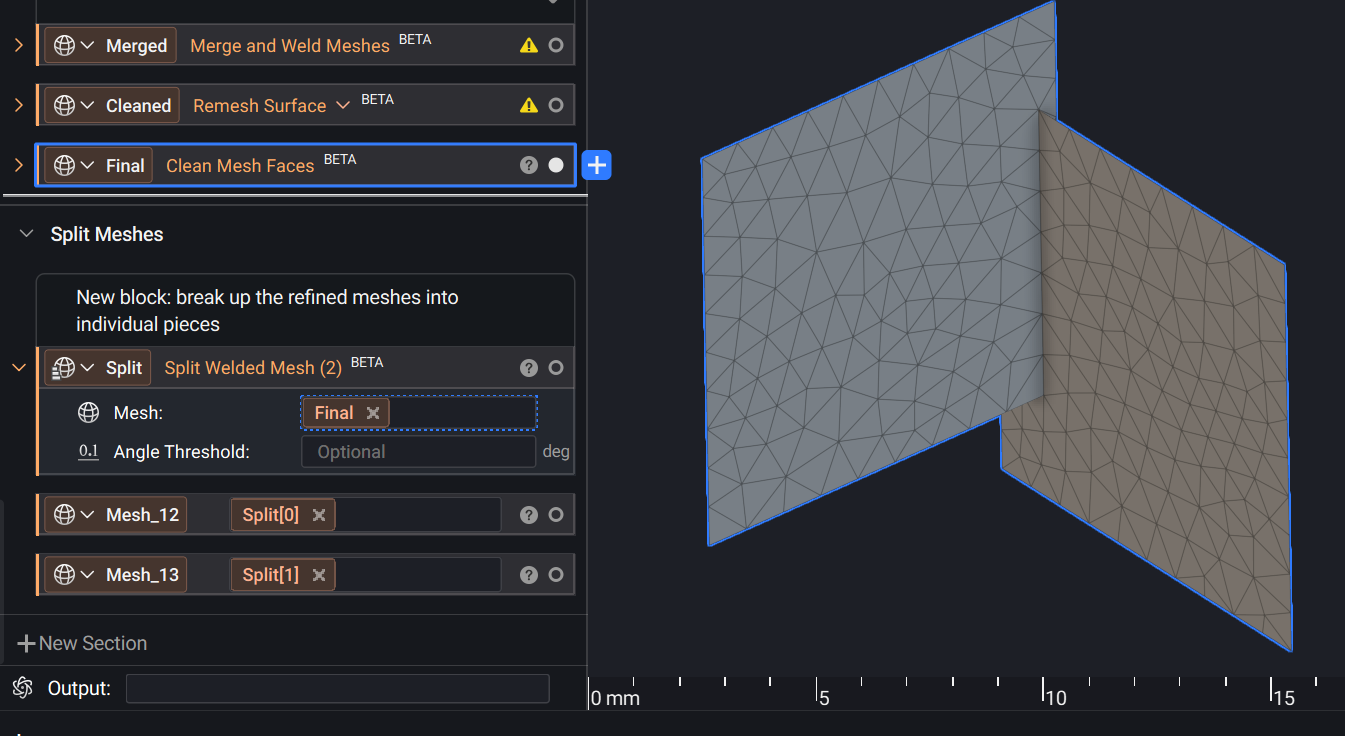1345x736 pixels.
Task: Open the Remesh Surface function dropdown
Action: (x=342, y=105)
